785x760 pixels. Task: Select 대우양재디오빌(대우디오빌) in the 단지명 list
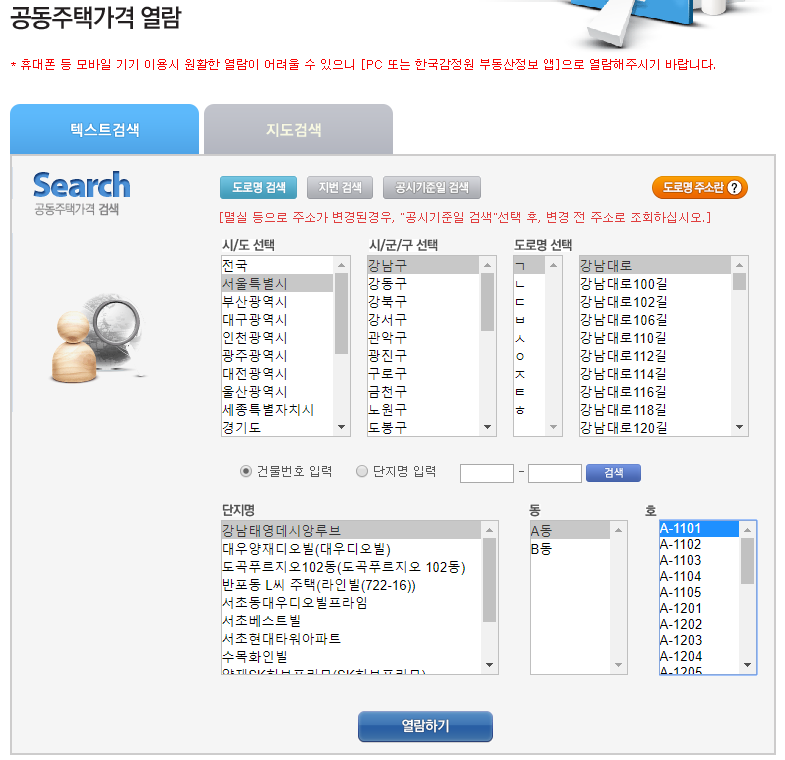click(351, 548)
